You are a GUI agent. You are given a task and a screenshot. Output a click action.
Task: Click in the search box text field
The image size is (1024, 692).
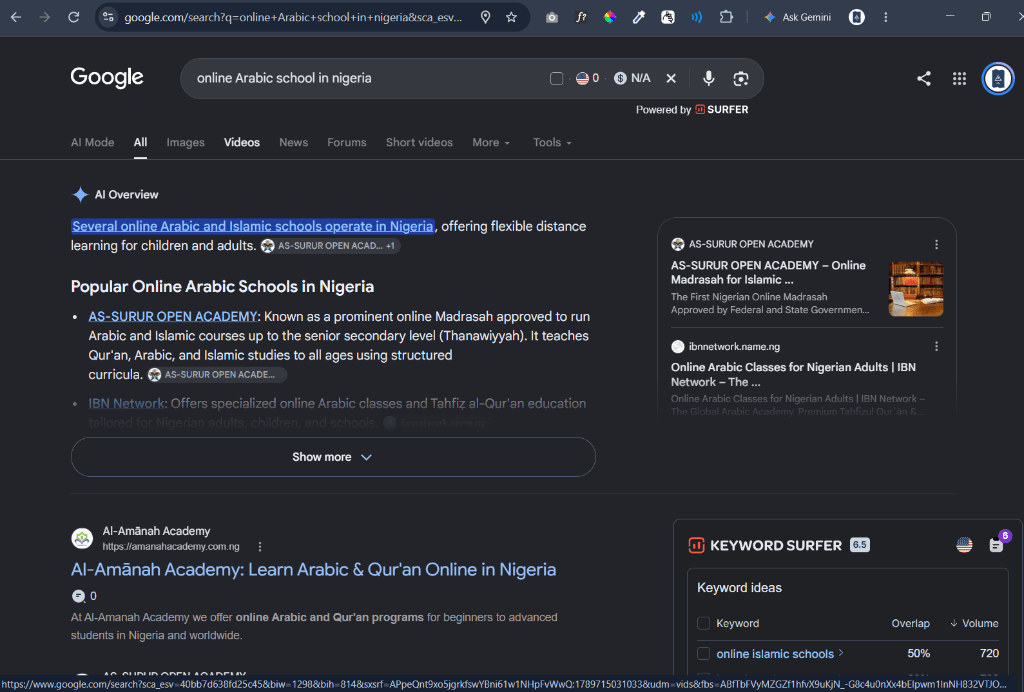click(x=366, y=78)
